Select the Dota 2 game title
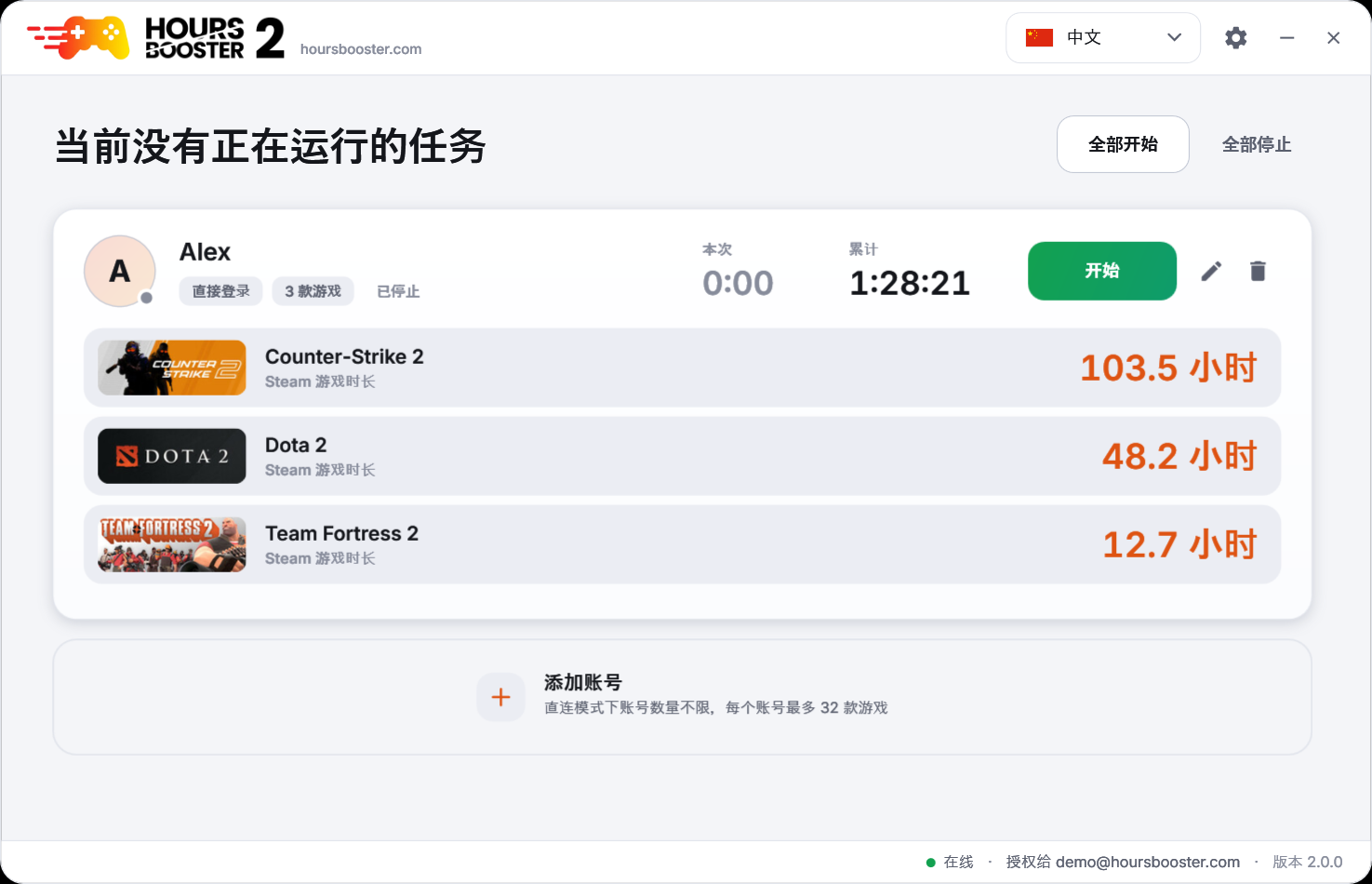The width and height of the screenshot is (1372, 884). 296,445
